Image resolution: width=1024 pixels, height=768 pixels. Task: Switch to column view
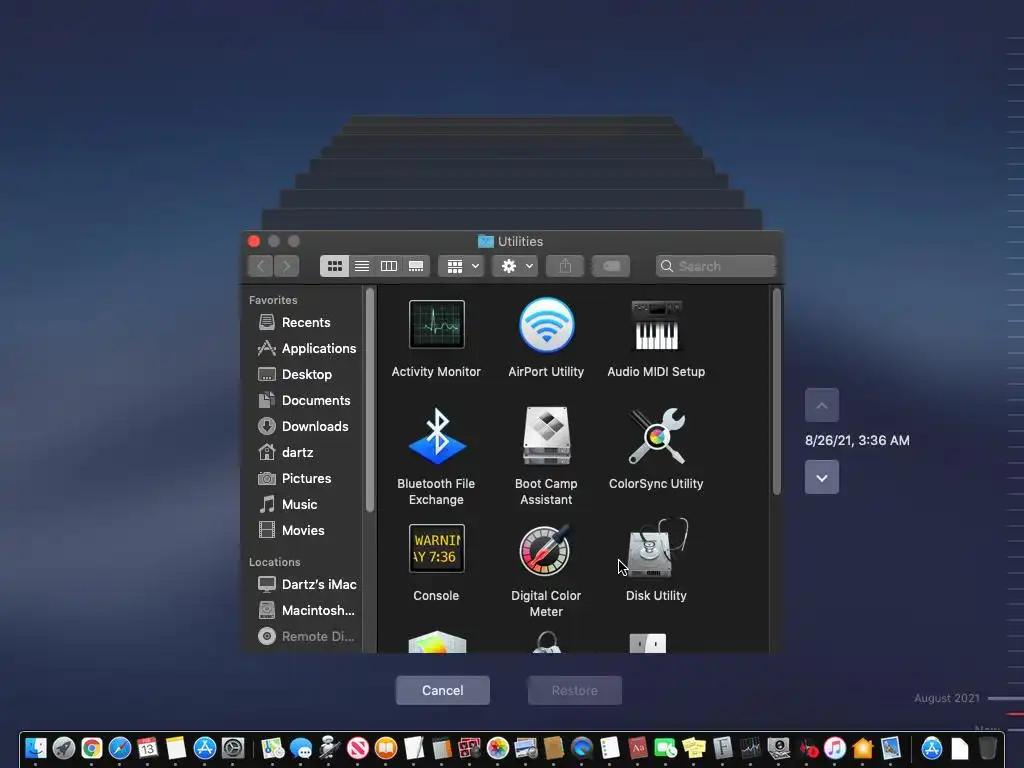pyautogui.click(x=389, y=266)
